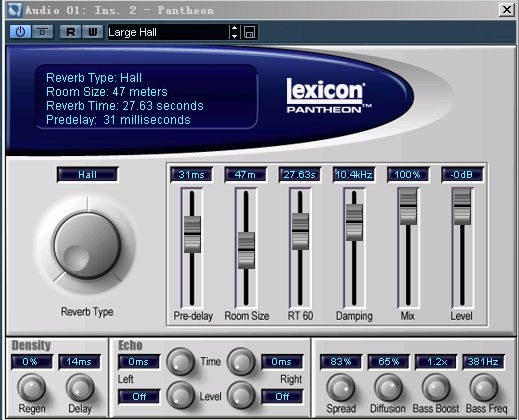This screenshot has height=420, width=519.
Task: Open the preset save/manage icon
Action: coord(249,32)
